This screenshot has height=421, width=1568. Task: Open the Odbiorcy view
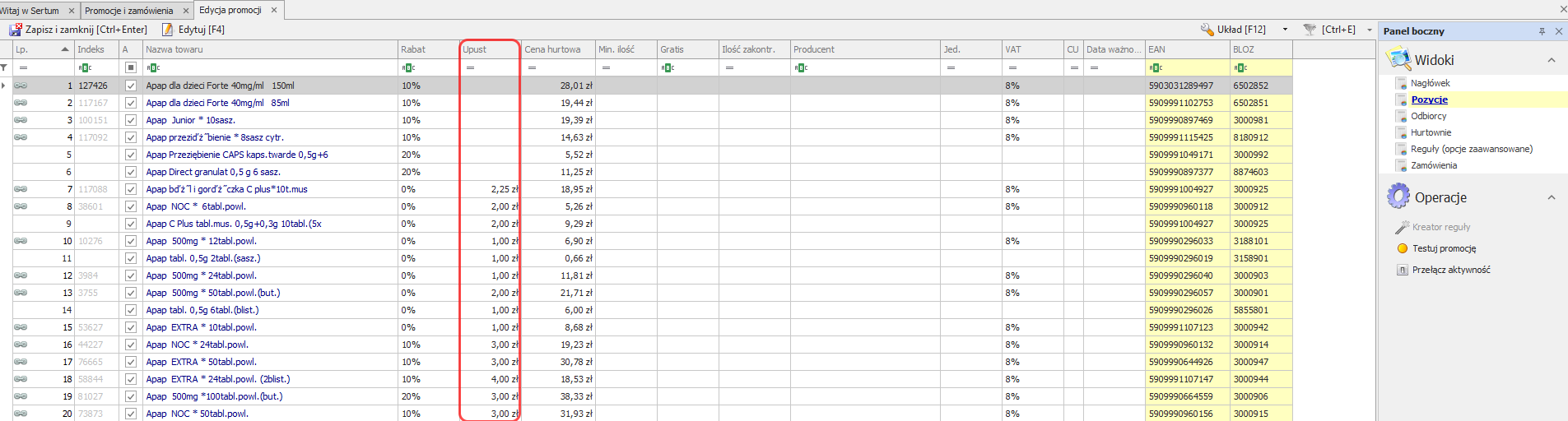click(1428, 116)
